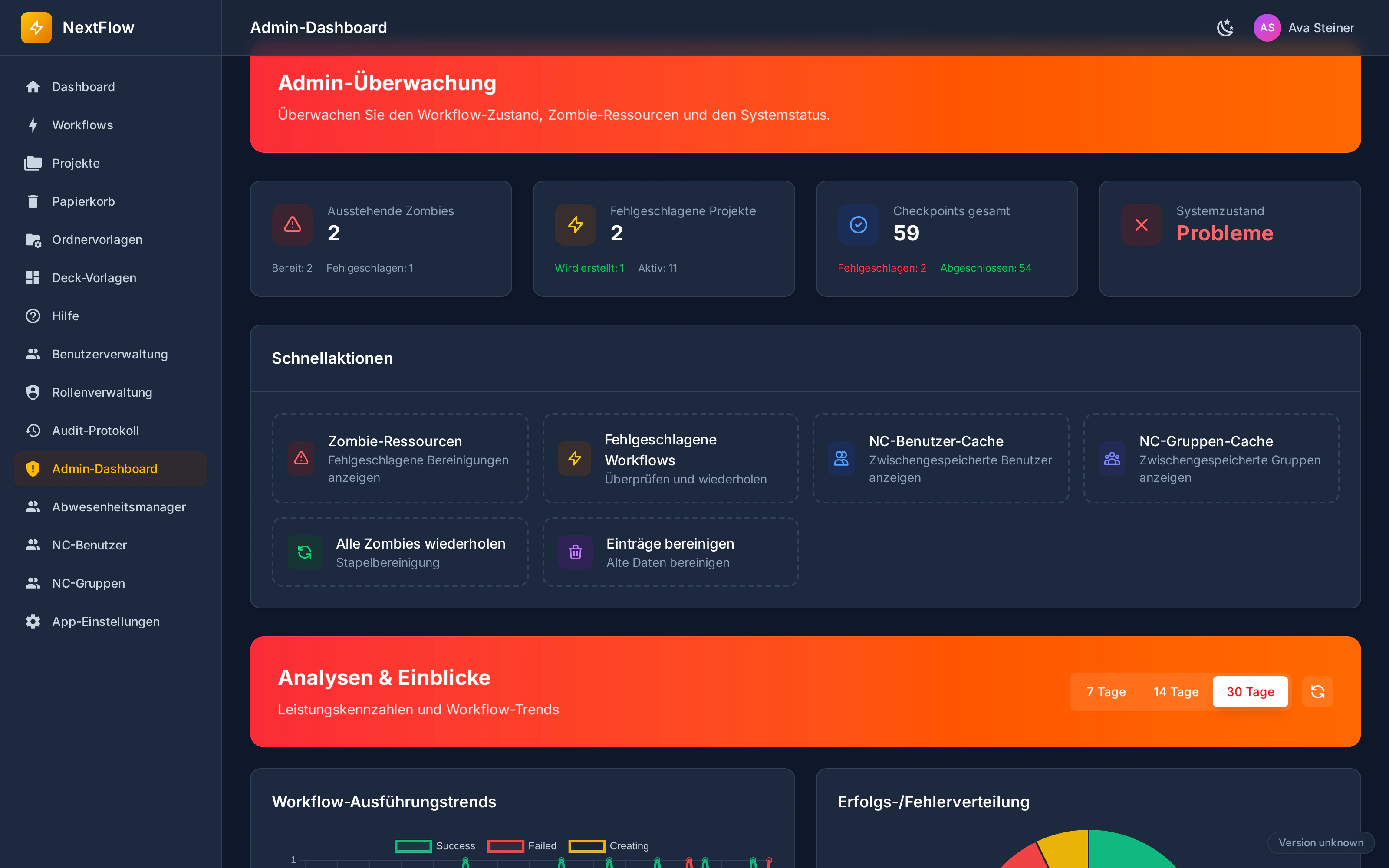Screen dimensions: 1389x868
Task: Click the Benutzerverwaltung people icon
Action: (x=33, y=354)
